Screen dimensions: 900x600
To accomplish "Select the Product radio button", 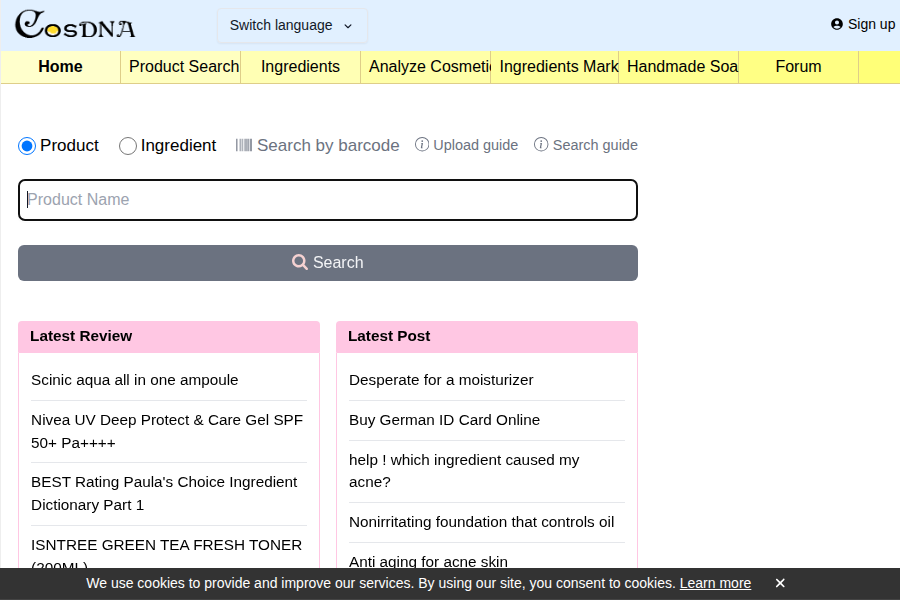I will tap(27, 146).
